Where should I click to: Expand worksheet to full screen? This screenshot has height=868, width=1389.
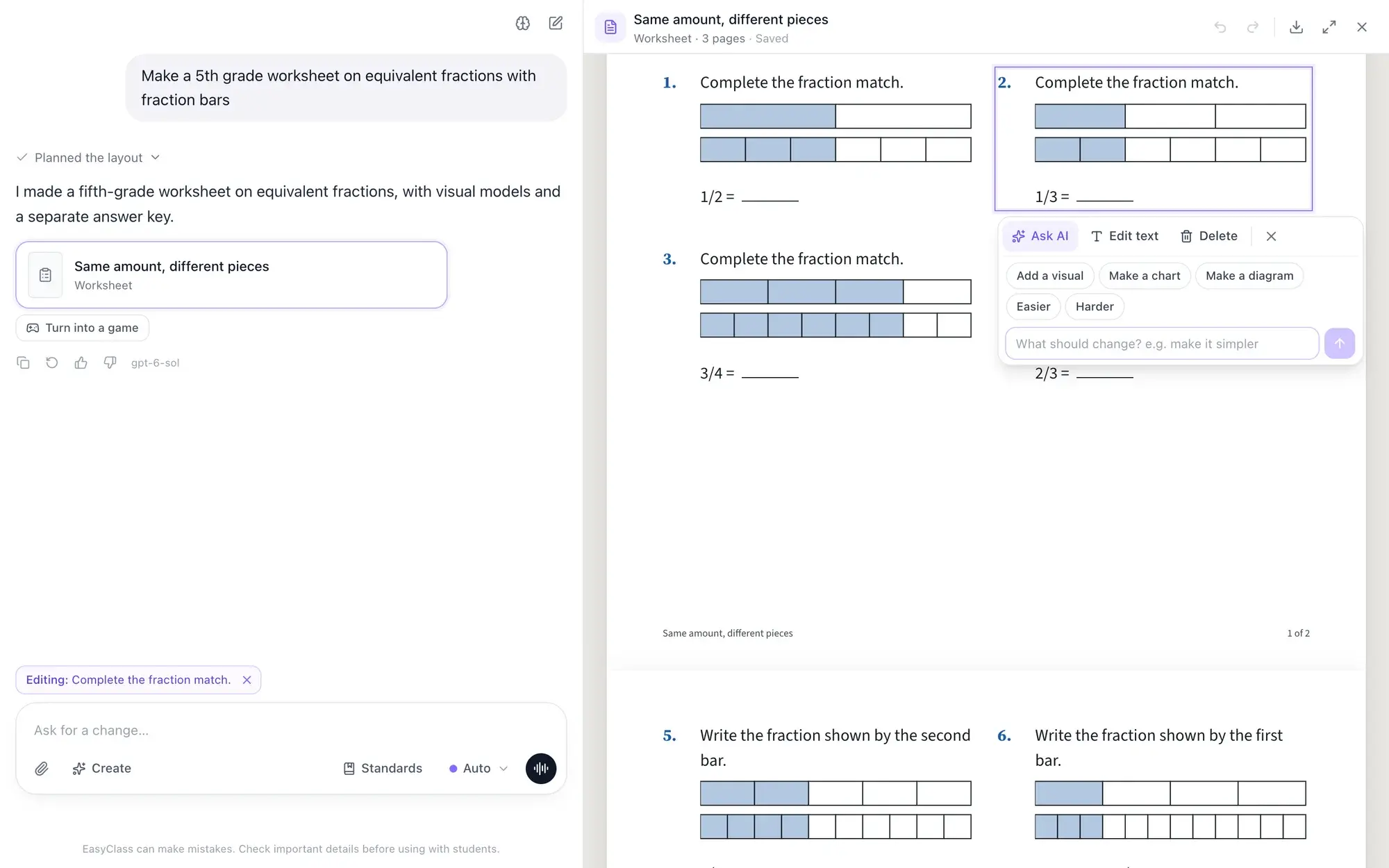pyautogui.click(x=1329, y=27)
